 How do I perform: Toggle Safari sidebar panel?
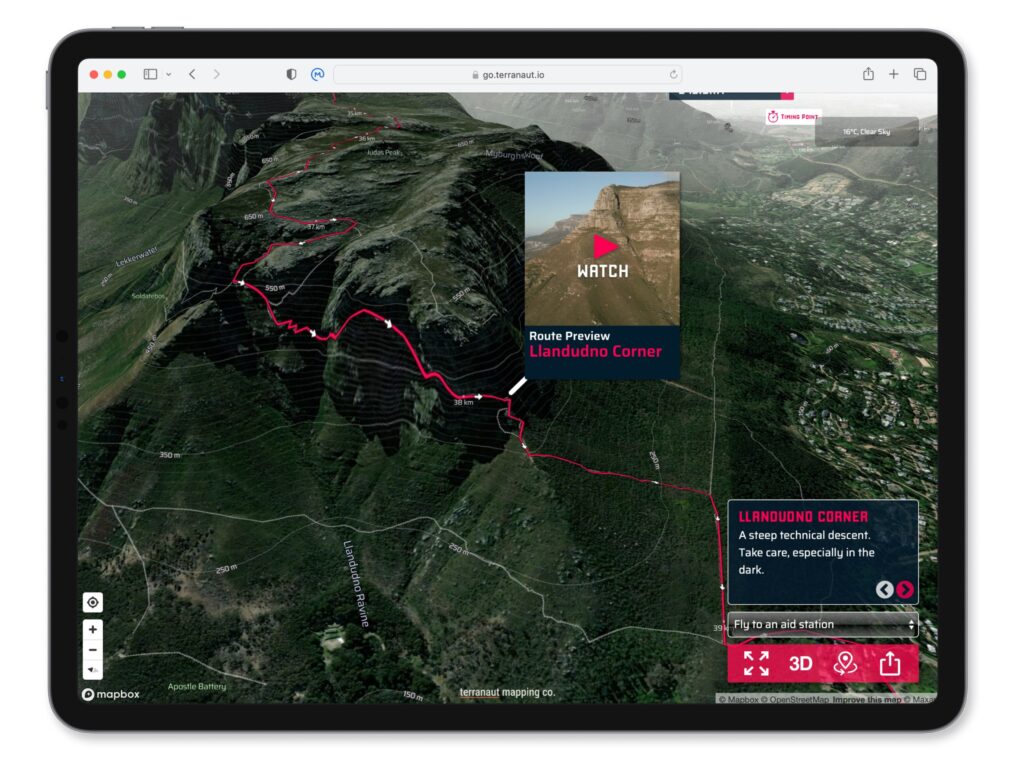[x=150, y=74]
